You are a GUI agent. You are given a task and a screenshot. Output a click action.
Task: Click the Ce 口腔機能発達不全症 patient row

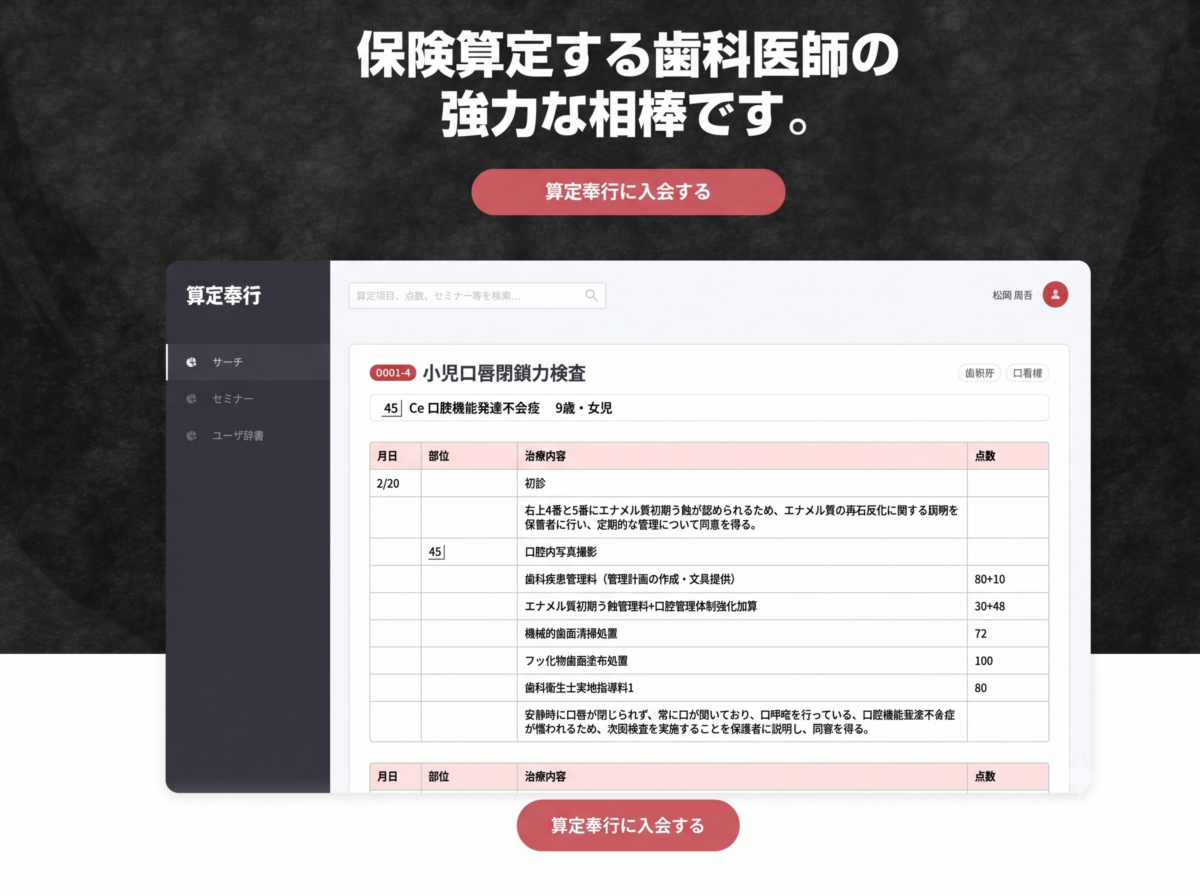(709, 408)
